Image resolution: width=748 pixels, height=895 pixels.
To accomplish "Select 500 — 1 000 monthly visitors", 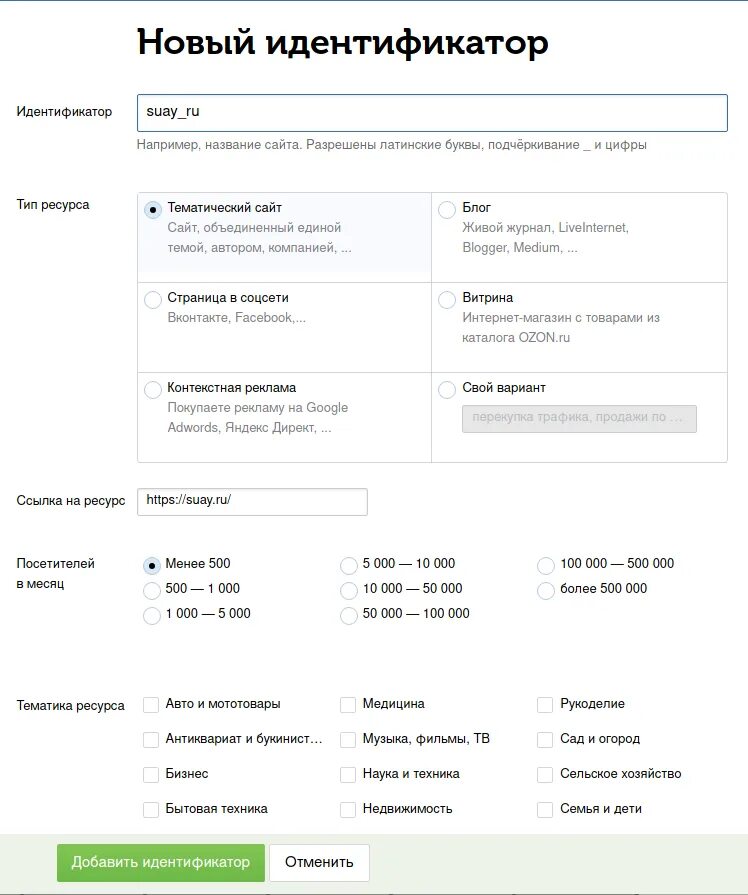I will click(x=151, y=591).
